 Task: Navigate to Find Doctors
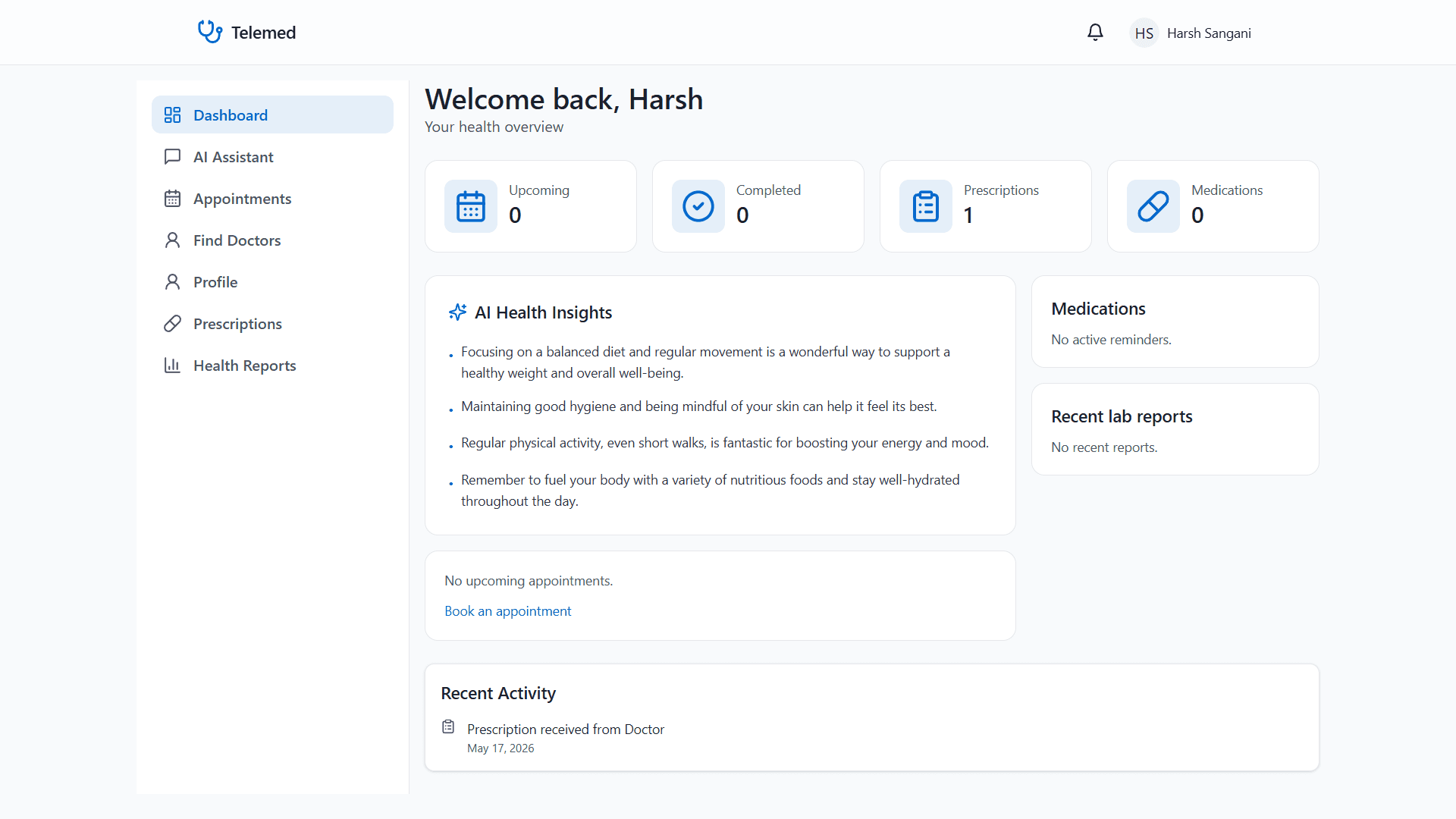tap(272, 240)
